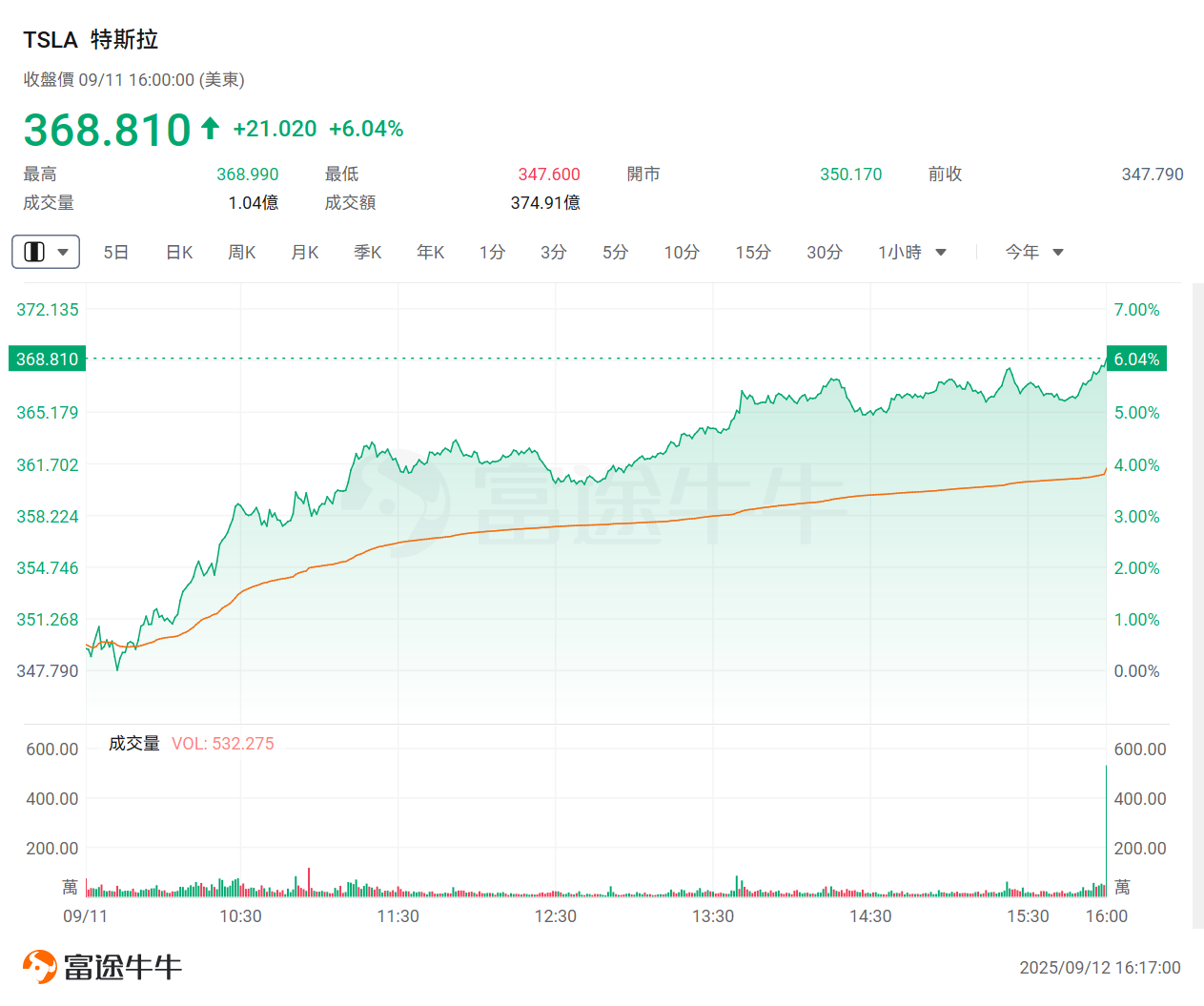
Task: Click the 368.810 price tag on the axis
Action: [47, 359]
